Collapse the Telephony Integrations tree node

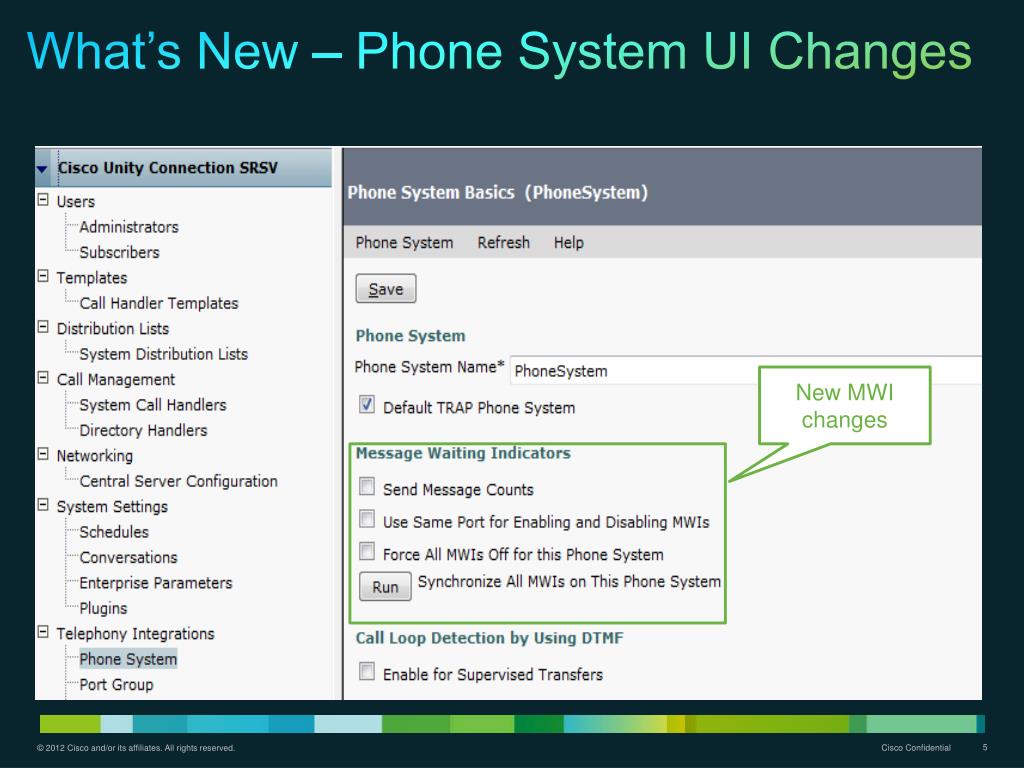tap(43, 632)
